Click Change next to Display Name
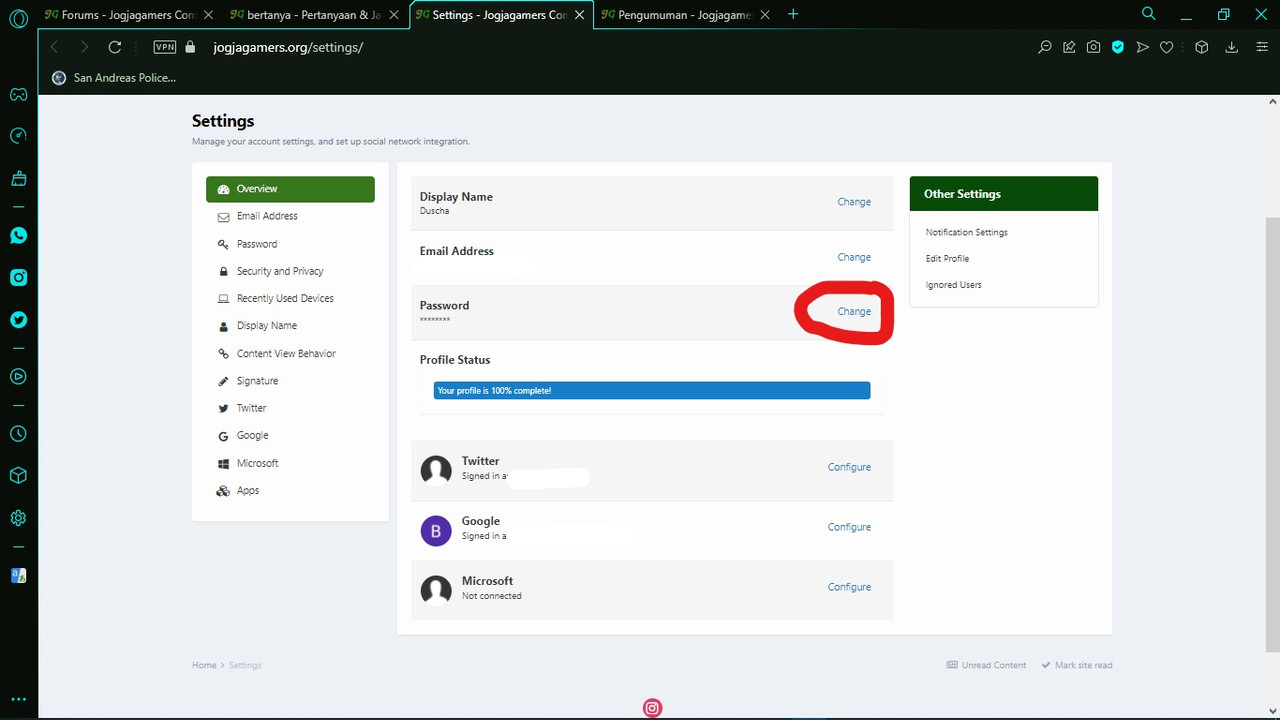Screen dimensions: 1280x720 854,202
